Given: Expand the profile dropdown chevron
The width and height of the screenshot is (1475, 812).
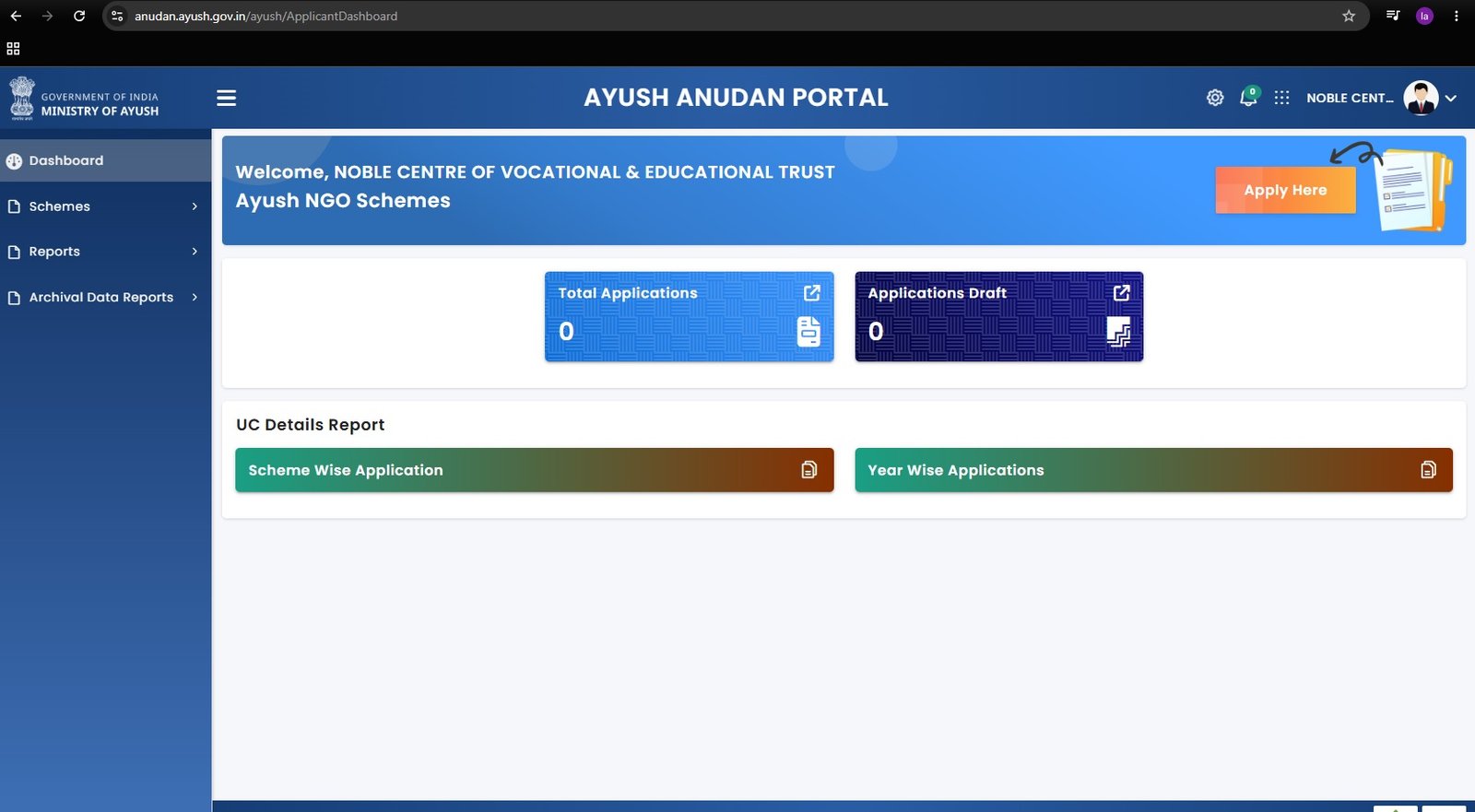Looking at the screenshot, I should click(x=1450, y=98).
